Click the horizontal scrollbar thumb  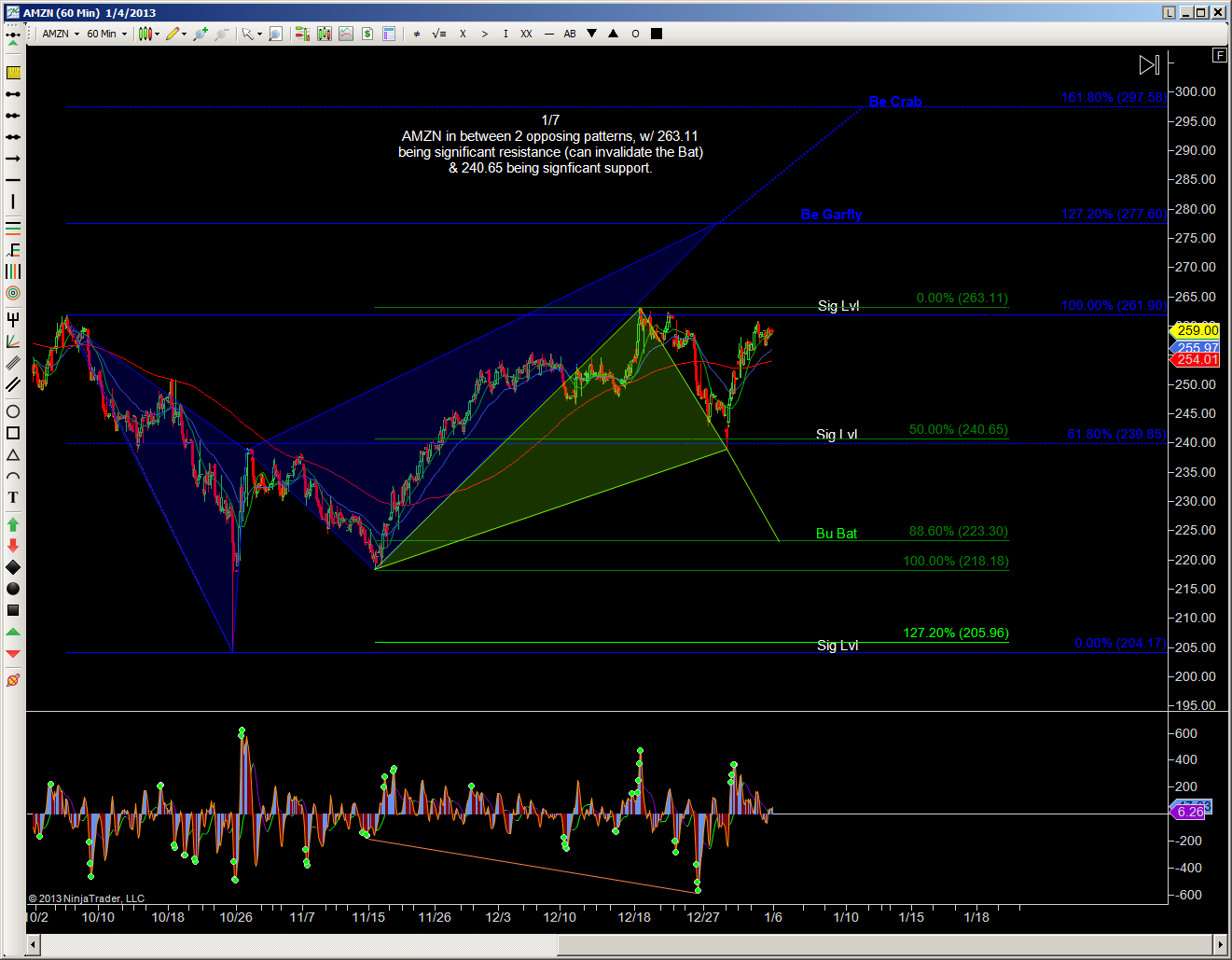point(298,945)
